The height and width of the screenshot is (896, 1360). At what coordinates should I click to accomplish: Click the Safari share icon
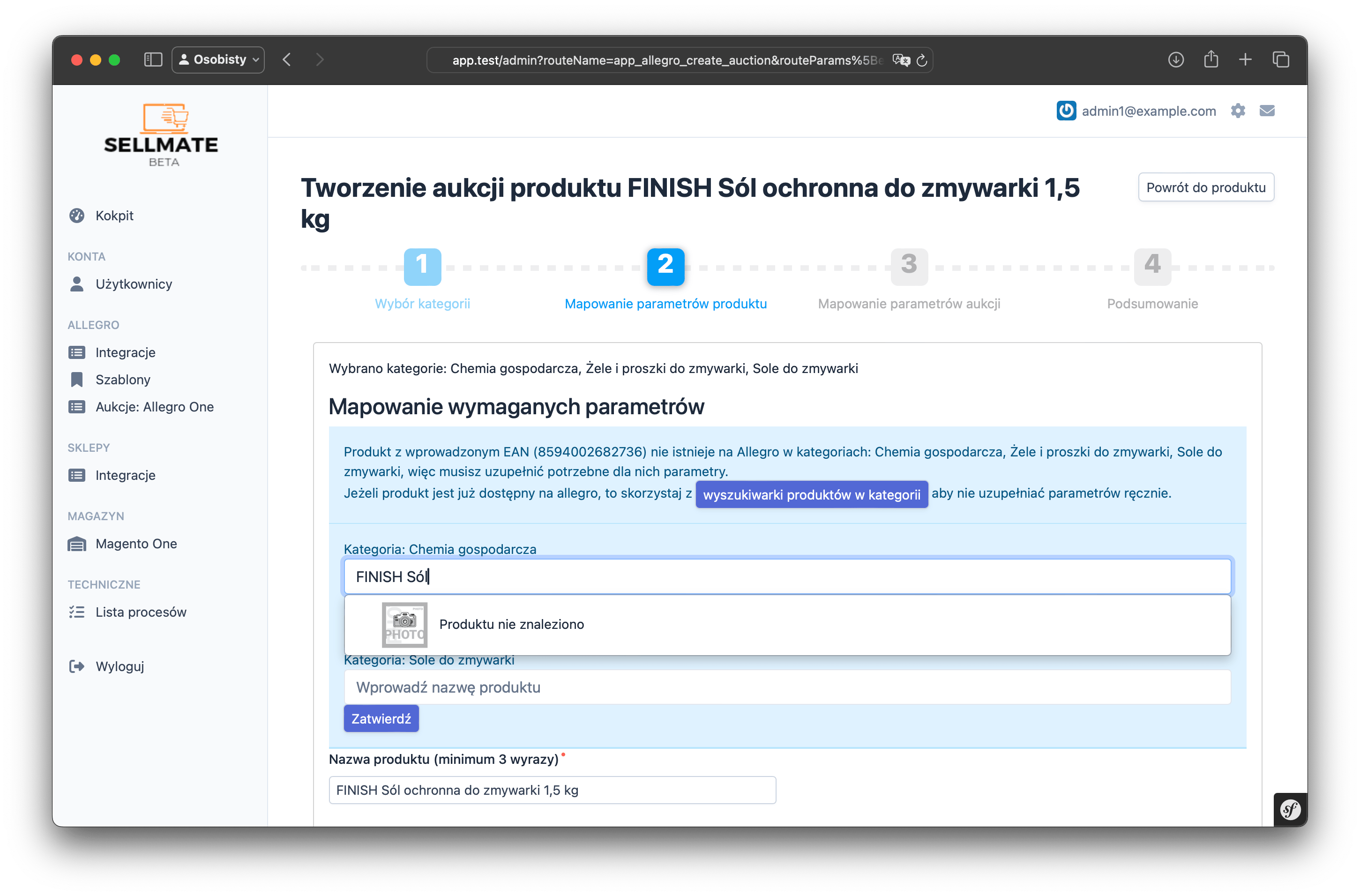1211,60
